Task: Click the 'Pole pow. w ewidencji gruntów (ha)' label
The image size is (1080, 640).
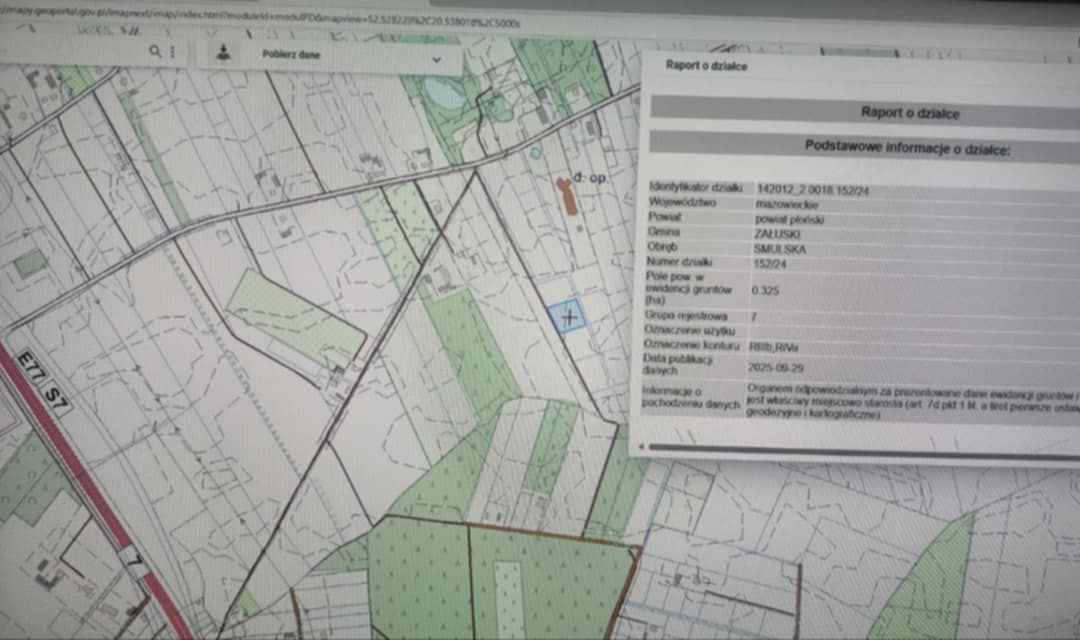Action: (688, 288)
